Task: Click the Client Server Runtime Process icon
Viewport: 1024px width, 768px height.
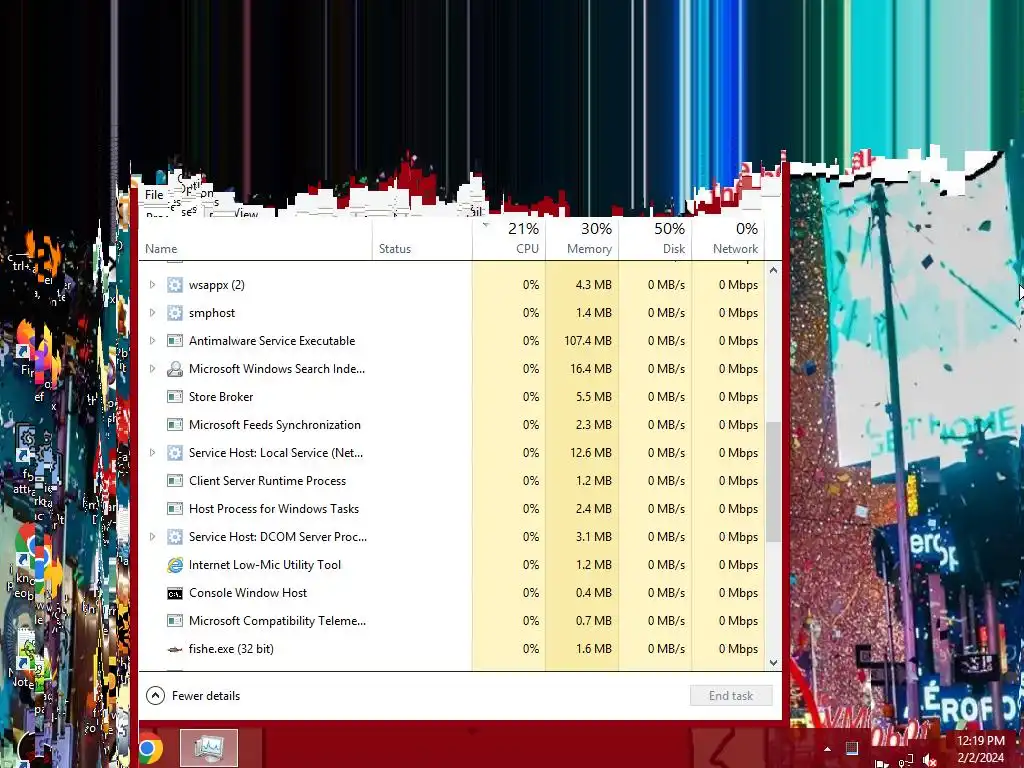Action: [x=174, y=481]
